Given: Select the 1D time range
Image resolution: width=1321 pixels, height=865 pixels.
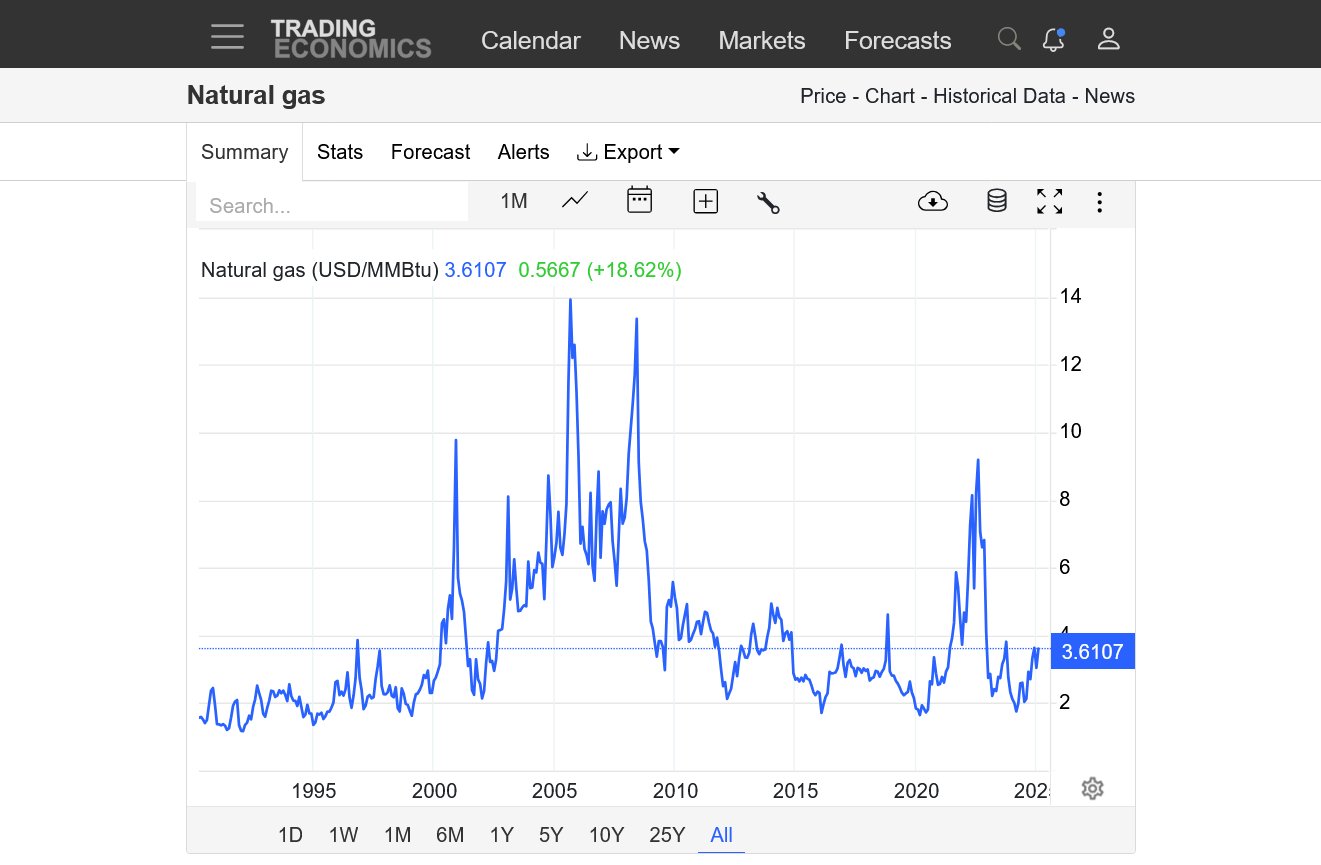Looking at the screenshot, I should pos(290,835).
